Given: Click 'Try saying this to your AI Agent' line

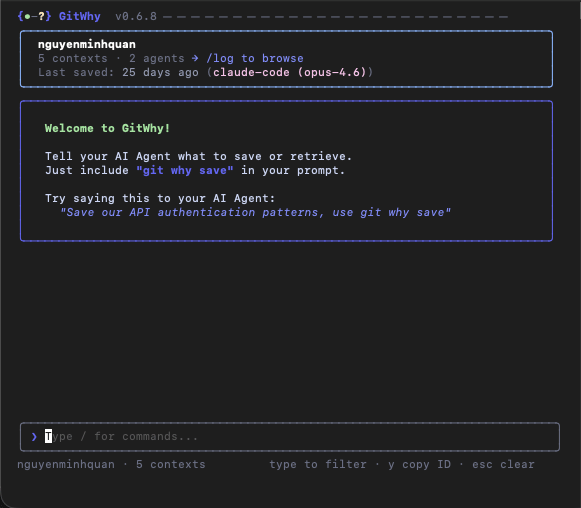Looking at the screenshot, I should 160,198.
